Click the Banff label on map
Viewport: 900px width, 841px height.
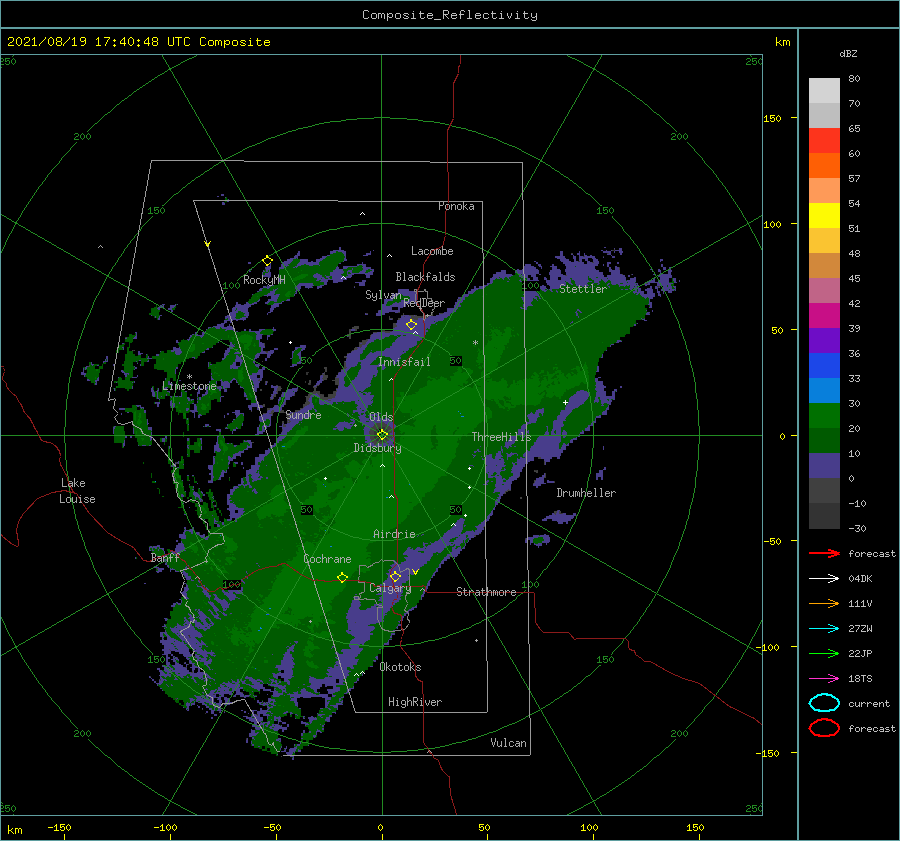pyautogui.click(x=165, y=558)
